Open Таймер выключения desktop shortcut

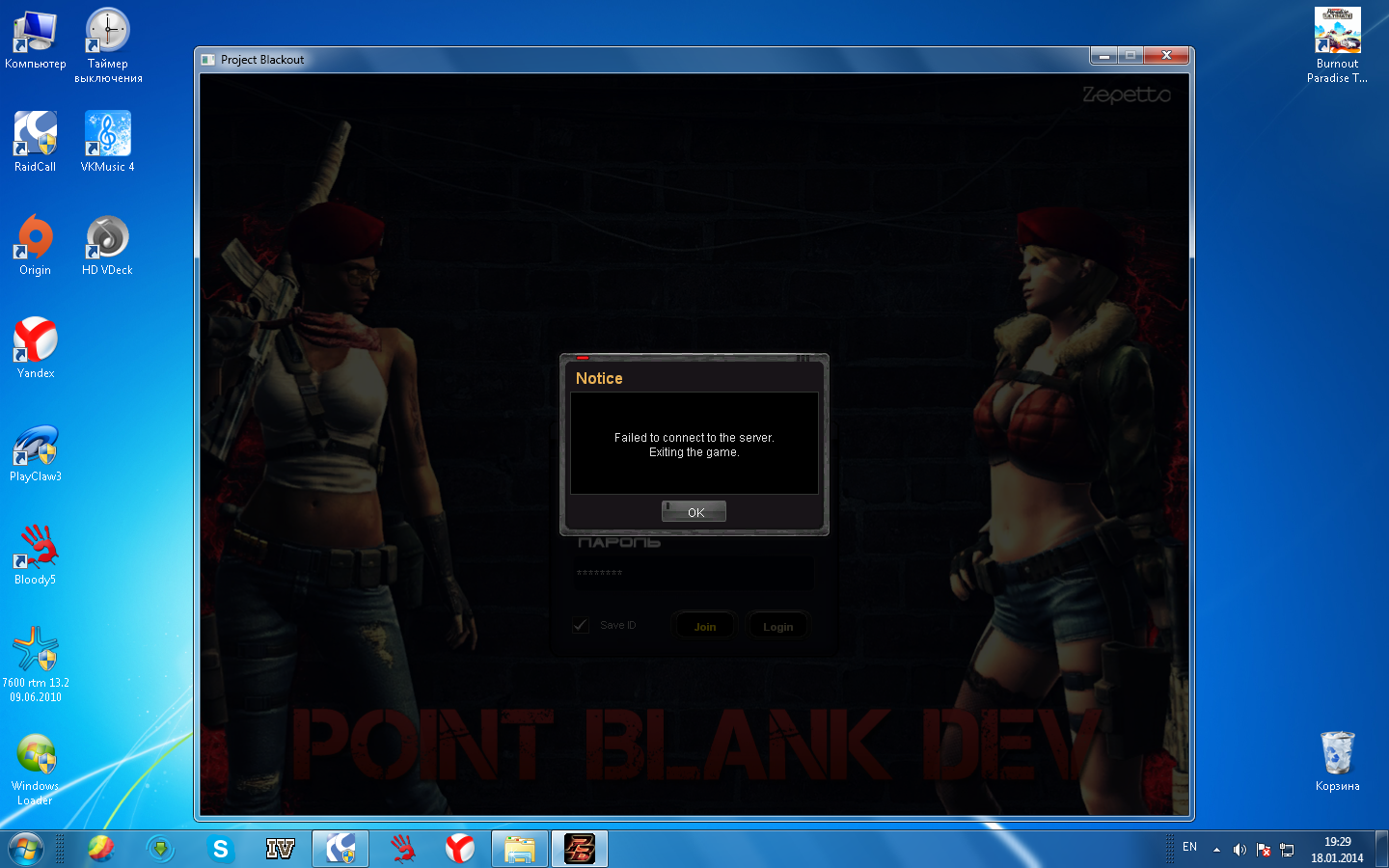pyautogui.click(x=108, y=45)
